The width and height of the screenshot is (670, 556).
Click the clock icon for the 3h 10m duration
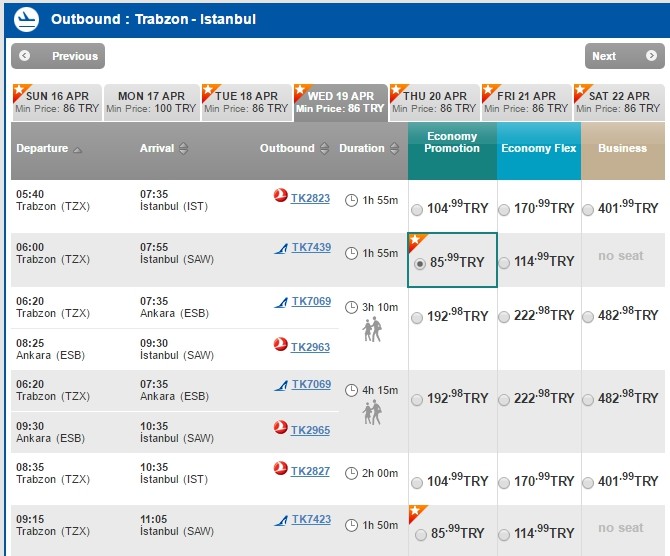[x=351, y=307]
